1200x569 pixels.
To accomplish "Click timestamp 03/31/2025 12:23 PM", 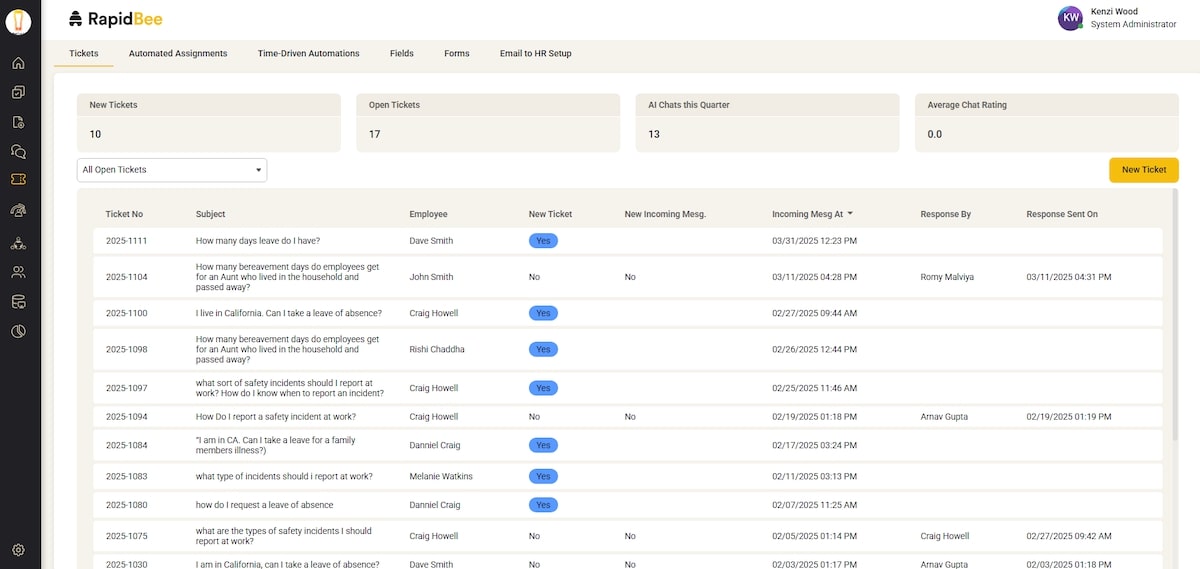I will coord(814,241).
